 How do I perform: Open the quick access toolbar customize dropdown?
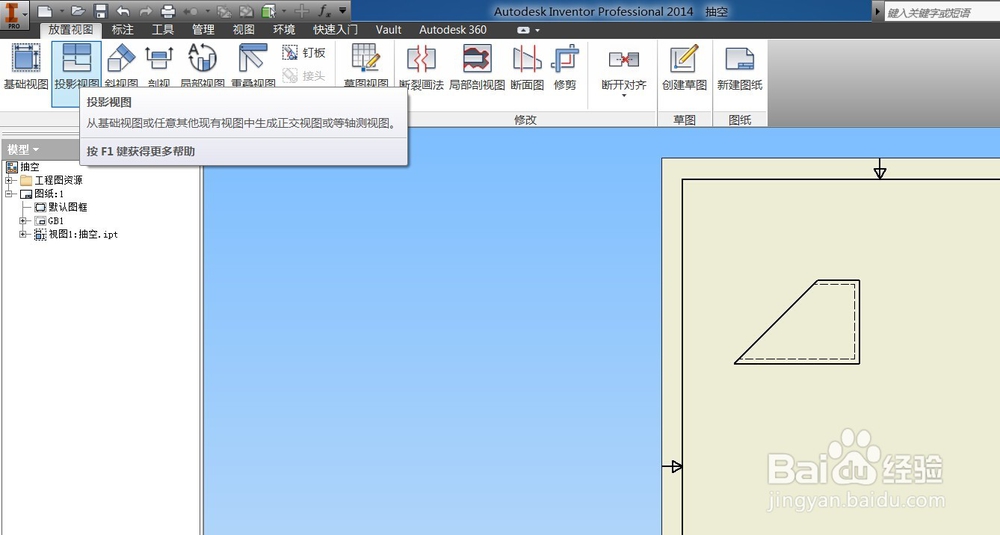click(x=342, y=11)
